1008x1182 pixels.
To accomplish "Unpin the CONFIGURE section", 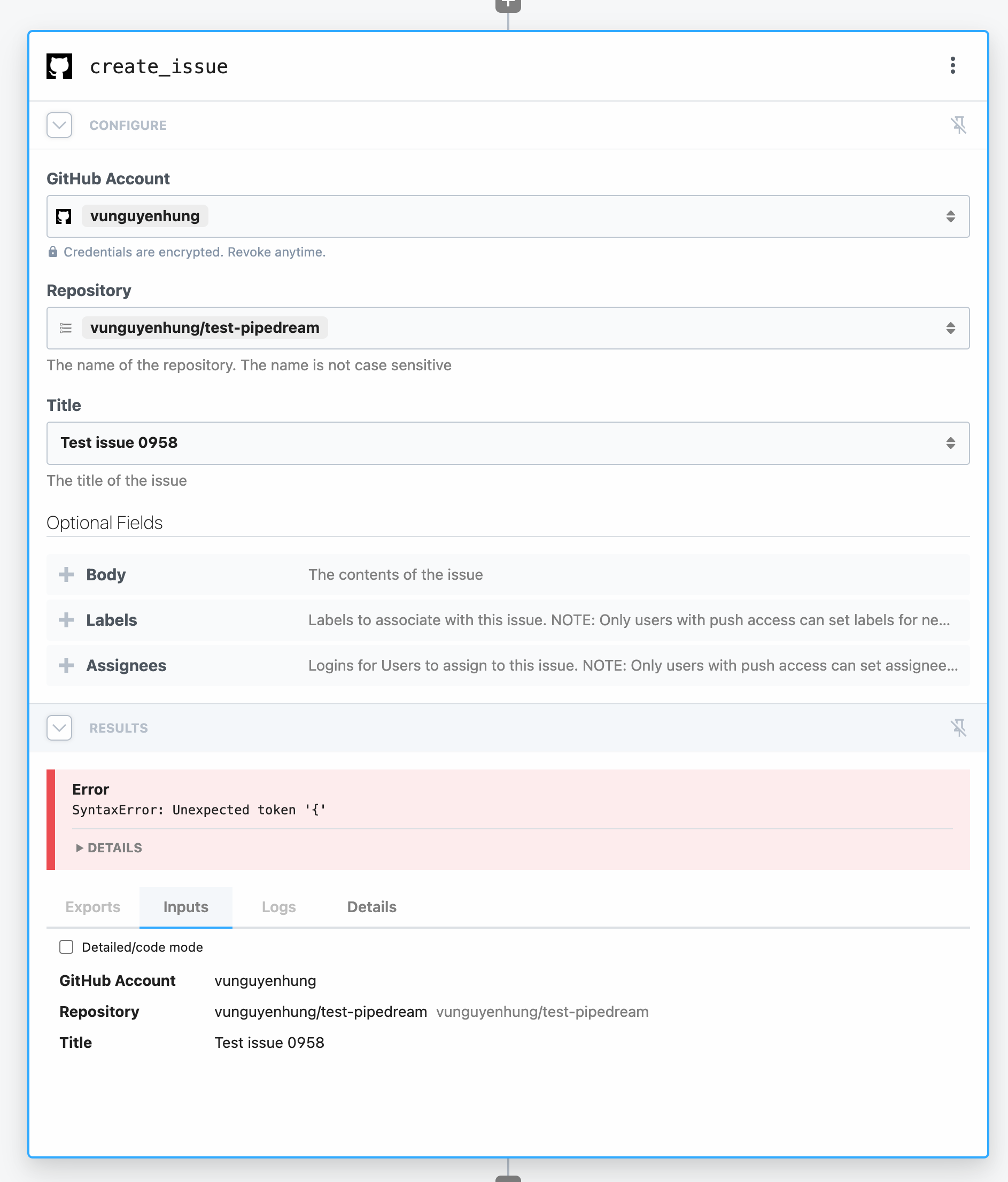I will (x=960, y=125).
